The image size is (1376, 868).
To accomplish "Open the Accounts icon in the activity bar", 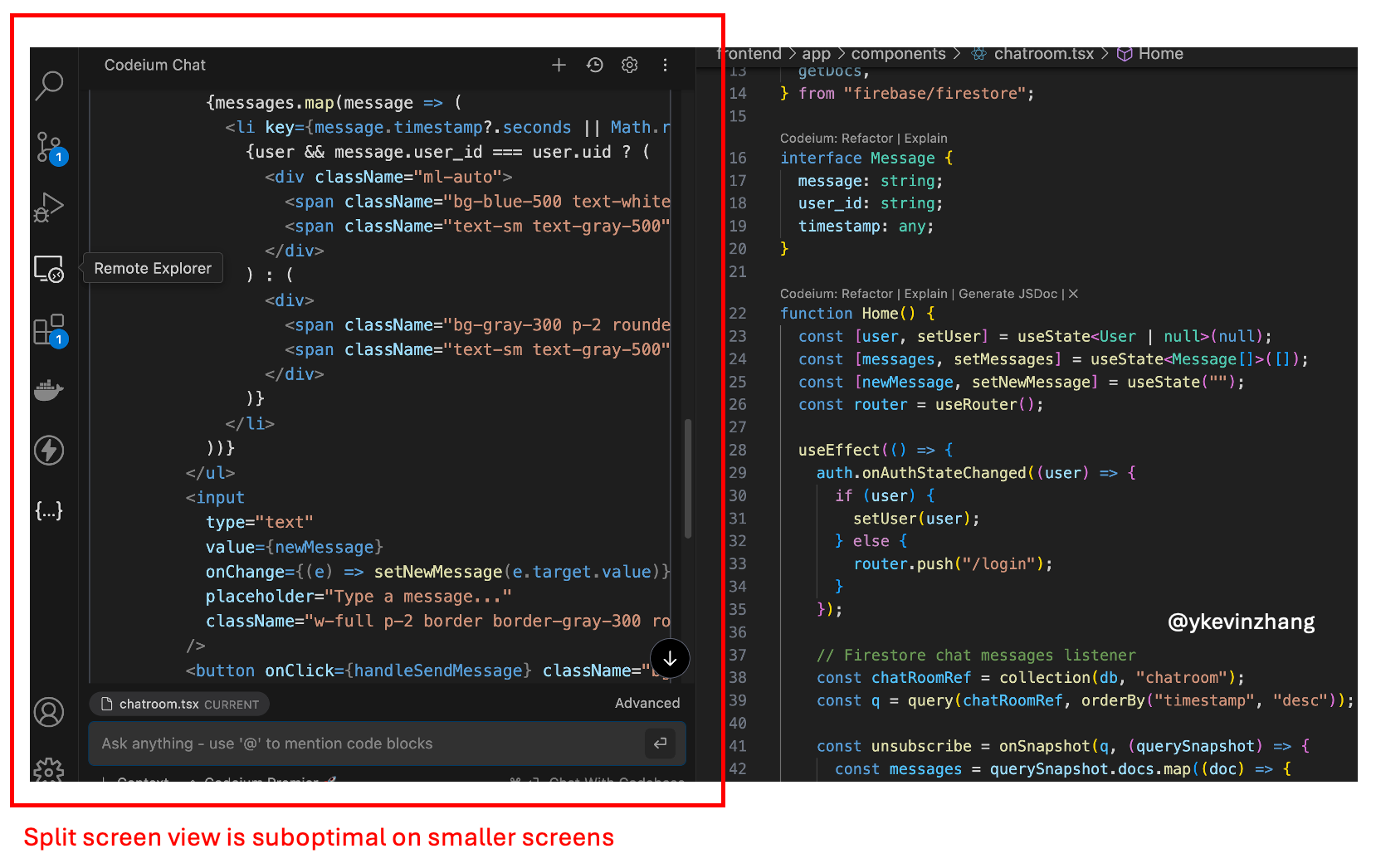I will click(x=49, y=712).
